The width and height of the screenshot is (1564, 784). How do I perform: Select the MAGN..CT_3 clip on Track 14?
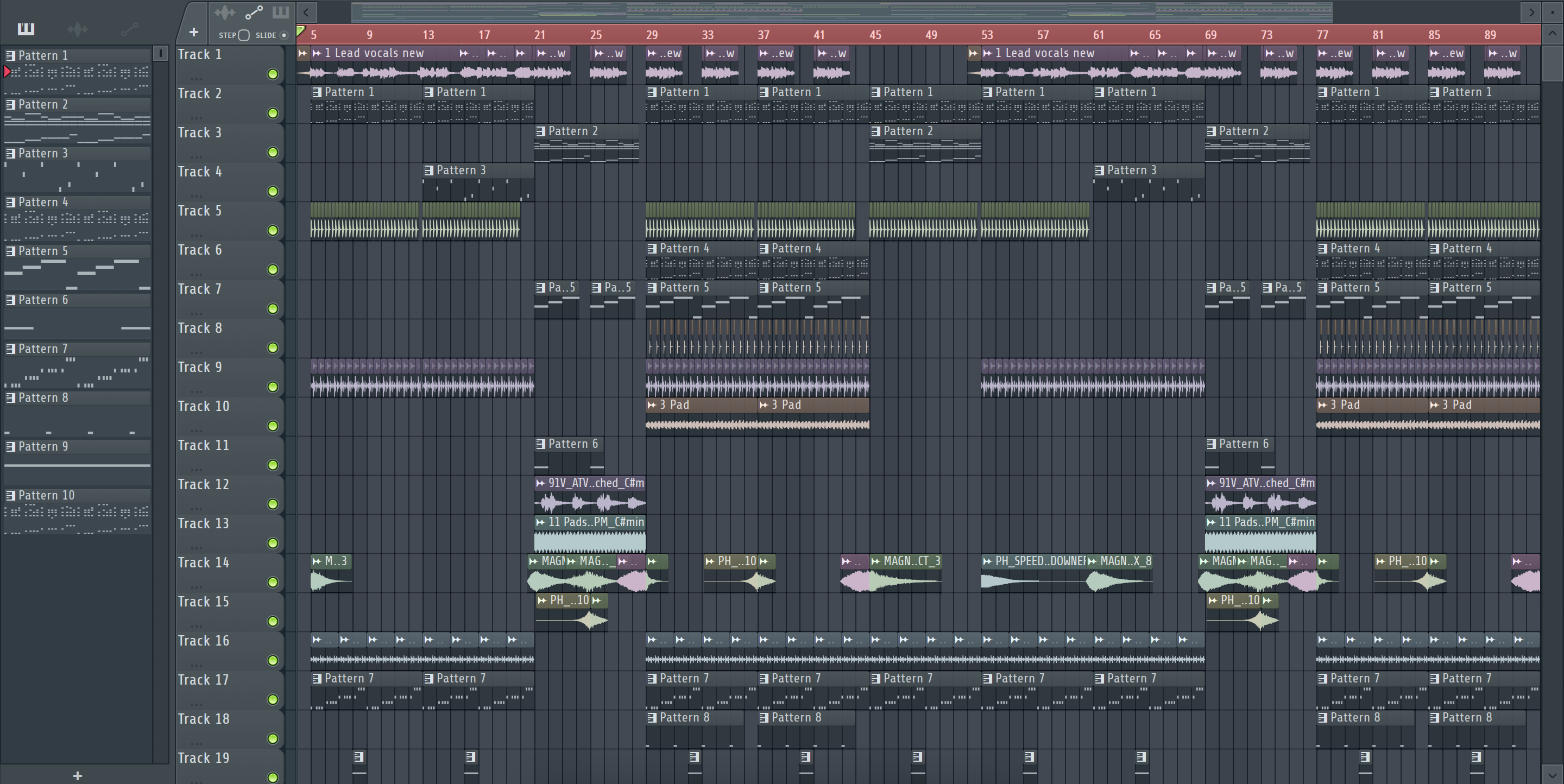pos(905,573)
